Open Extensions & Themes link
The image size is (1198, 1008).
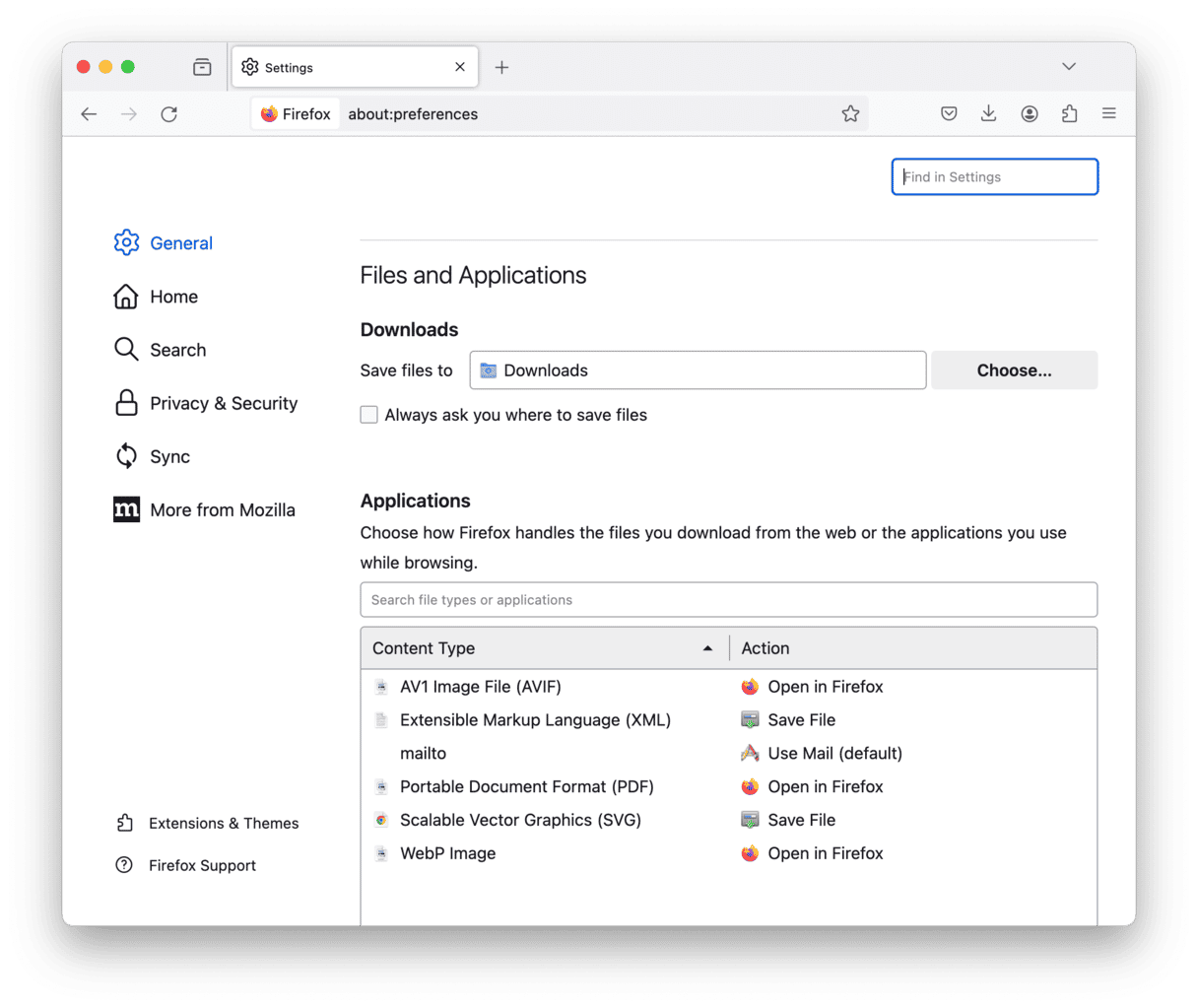coord(207,823)
